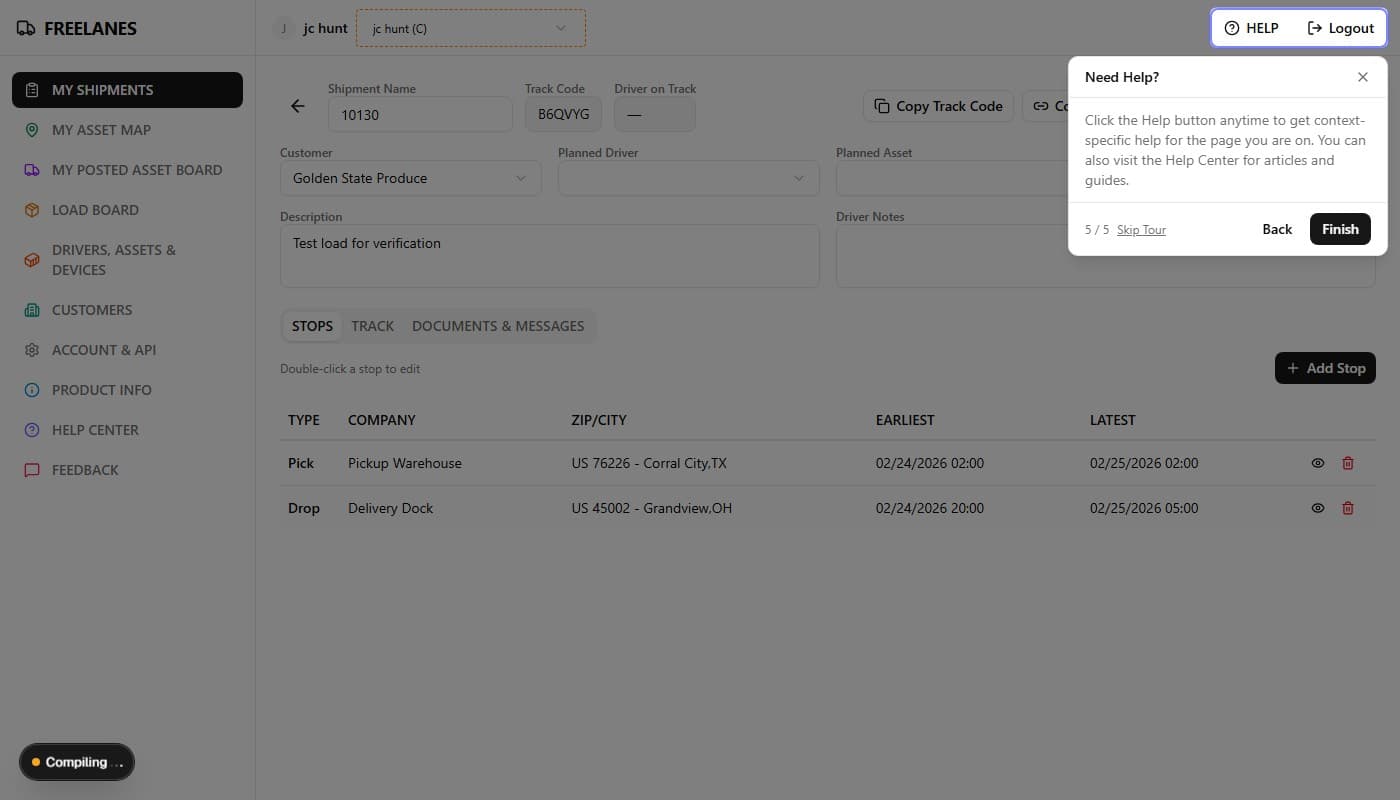Click the Track Code field B6QVYG
The width and height of the screenshot is (1400, 800).
(x=563, y=115)
